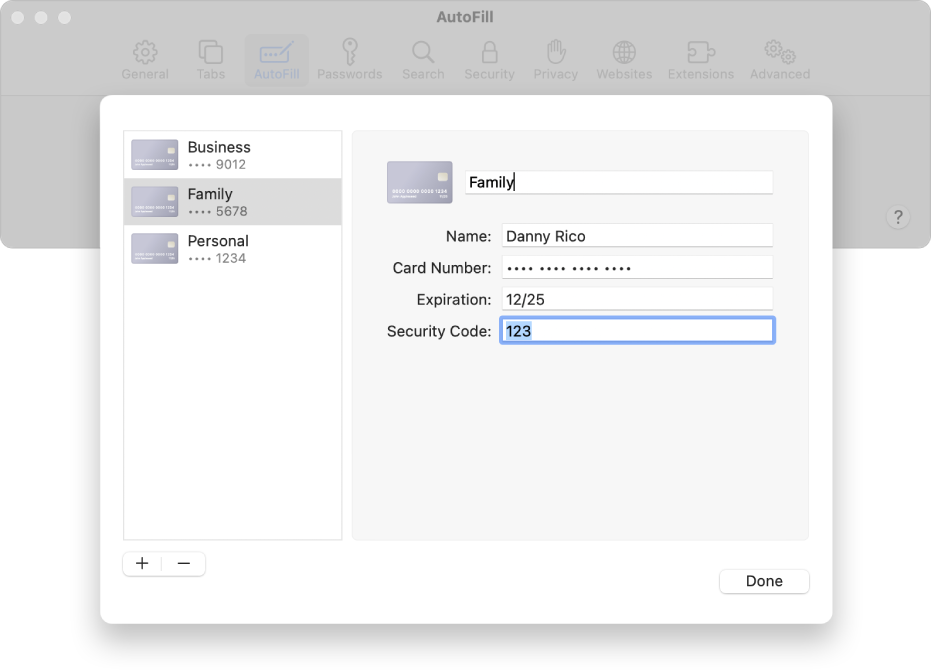The width and height of the screenshot is (932, 670).
Task: Open the General preferences tab
Action: point(145,60)
